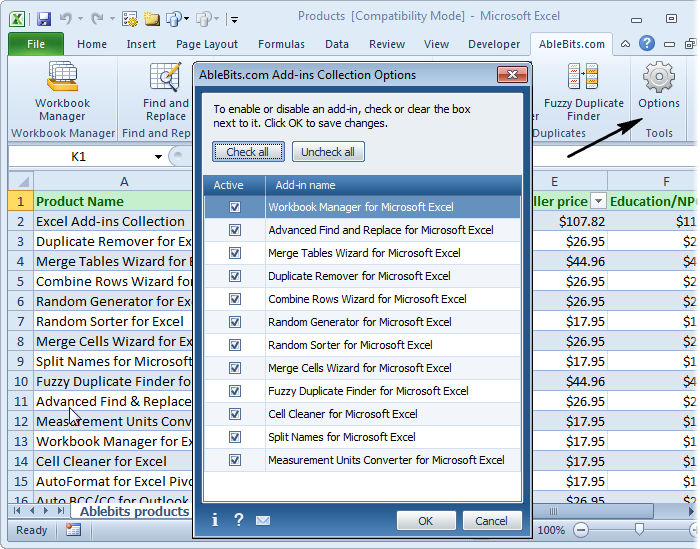Open Customize Quick Access Toolbar dropdown
Screen dimensions: 700x549
(x=234, y=19)
